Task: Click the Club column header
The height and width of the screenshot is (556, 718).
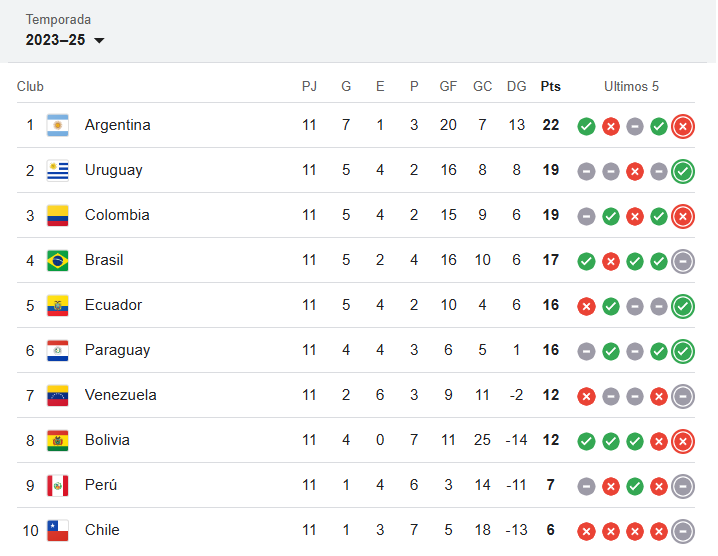Action: click(30, 86)
